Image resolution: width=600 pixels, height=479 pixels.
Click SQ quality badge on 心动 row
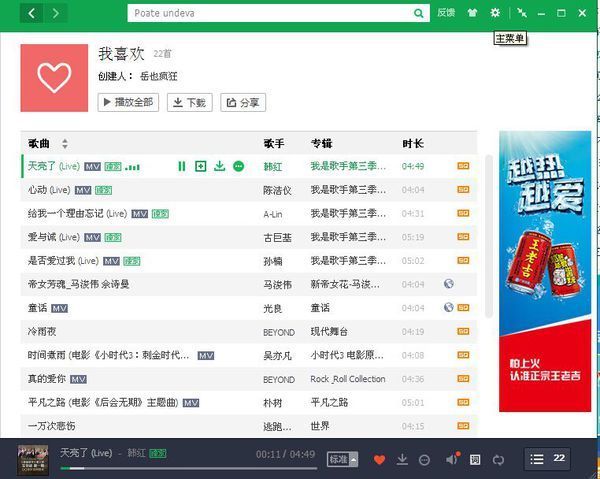463,190
